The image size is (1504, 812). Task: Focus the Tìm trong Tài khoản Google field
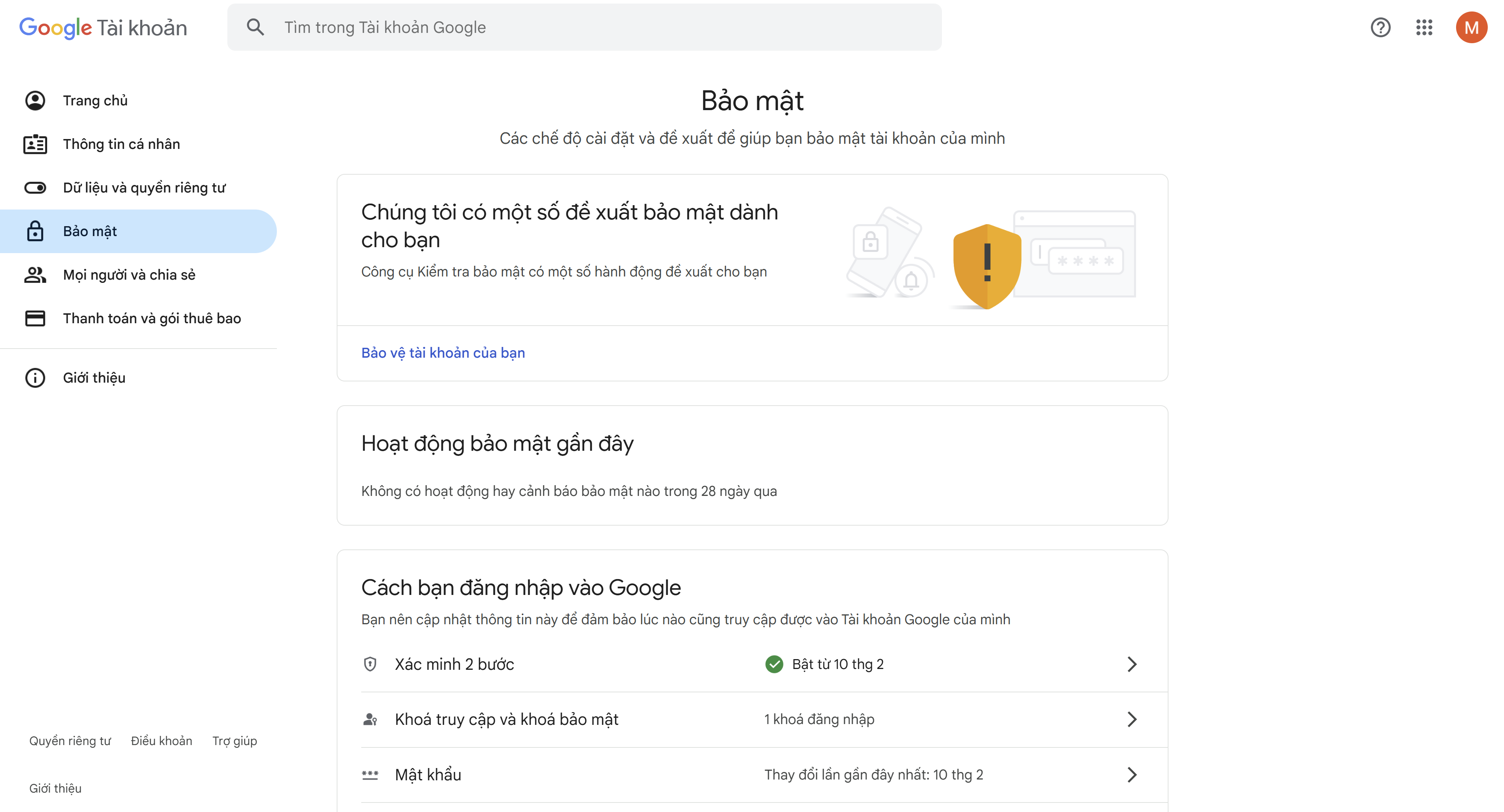tap(584, 27)
